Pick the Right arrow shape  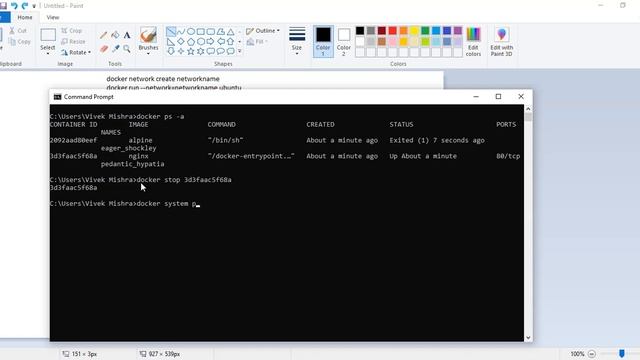(211, 41)
